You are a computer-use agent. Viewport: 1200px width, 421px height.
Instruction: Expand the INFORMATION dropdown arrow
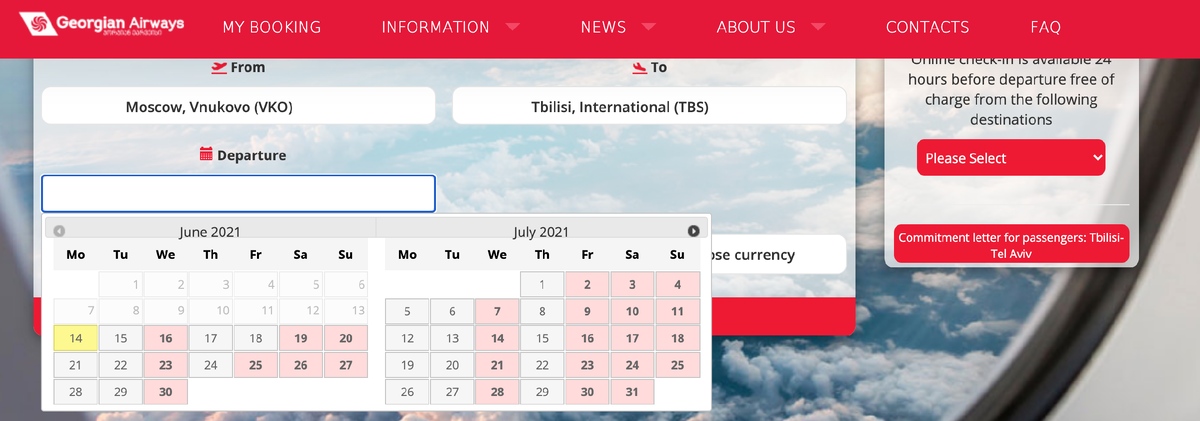(513, 27)
